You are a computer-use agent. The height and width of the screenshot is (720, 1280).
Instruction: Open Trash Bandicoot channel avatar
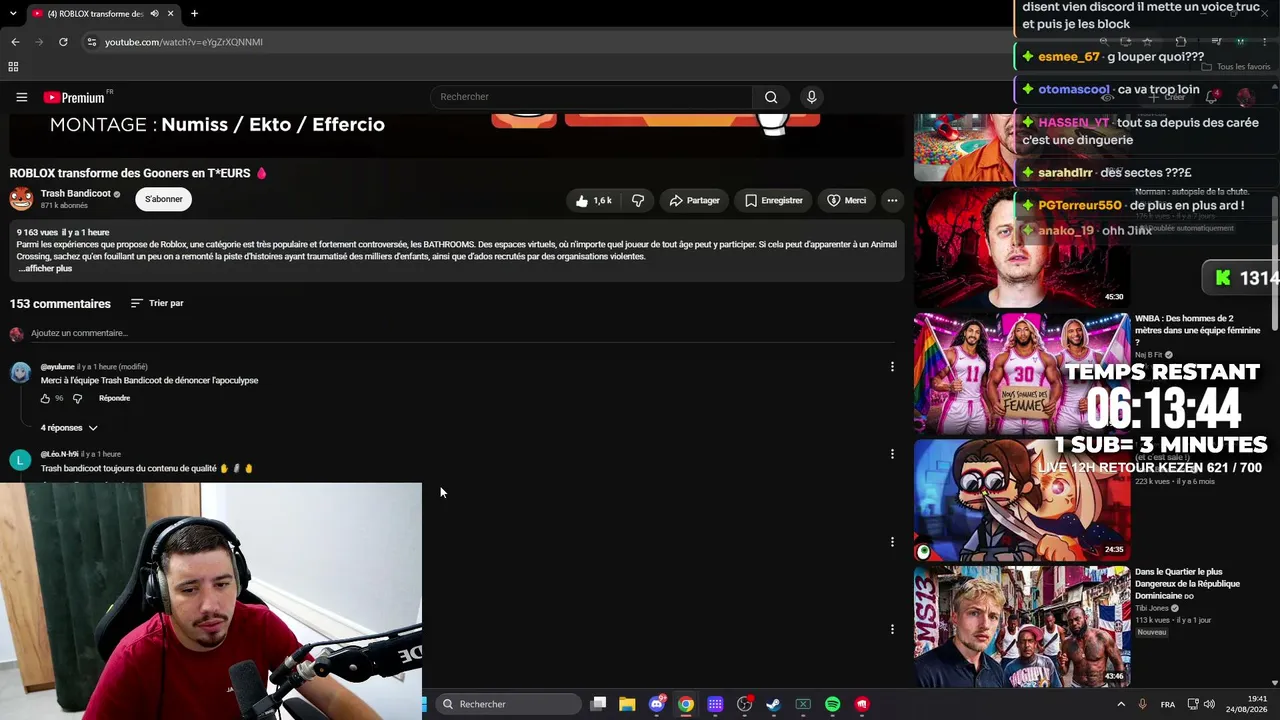click(x=21, y=198)
